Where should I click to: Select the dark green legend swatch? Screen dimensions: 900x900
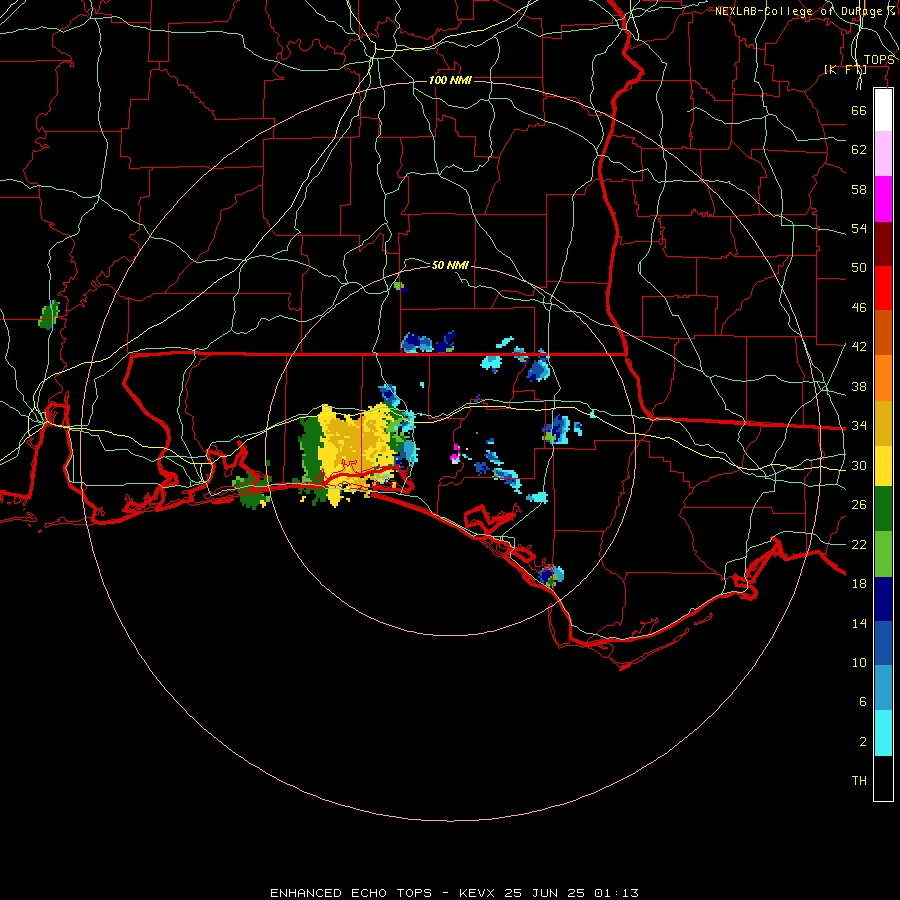(x=883, y=509)
